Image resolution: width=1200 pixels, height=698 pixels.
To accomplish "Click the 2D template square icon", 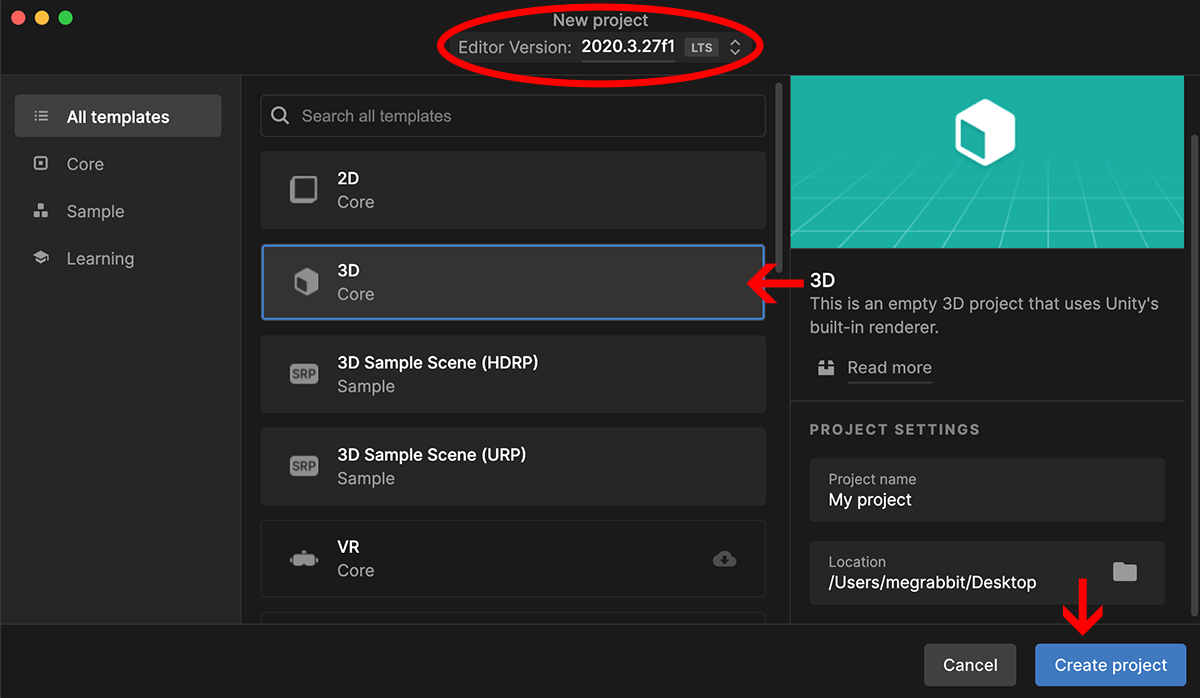I will pyautogui.click(x=303, y=190).
